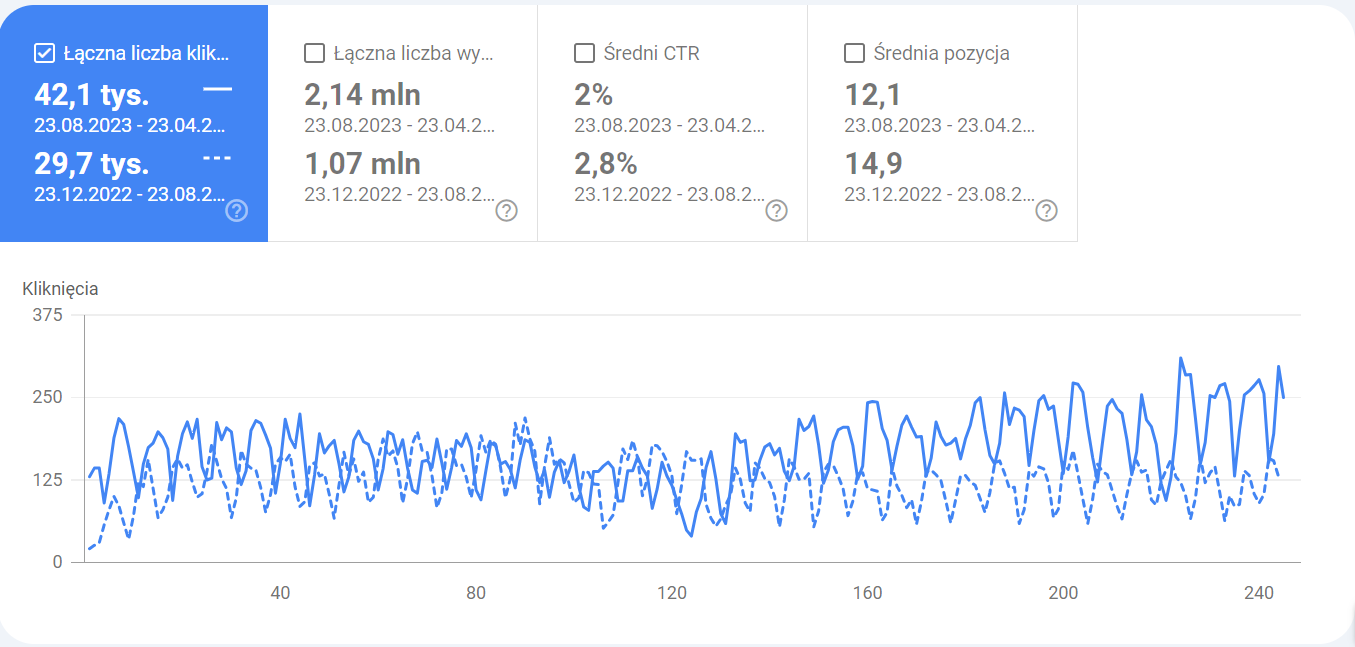Viewport: 1355px width, 647px height.
Task: Click help icon in Średni CTR card
Action: [777, 210]
